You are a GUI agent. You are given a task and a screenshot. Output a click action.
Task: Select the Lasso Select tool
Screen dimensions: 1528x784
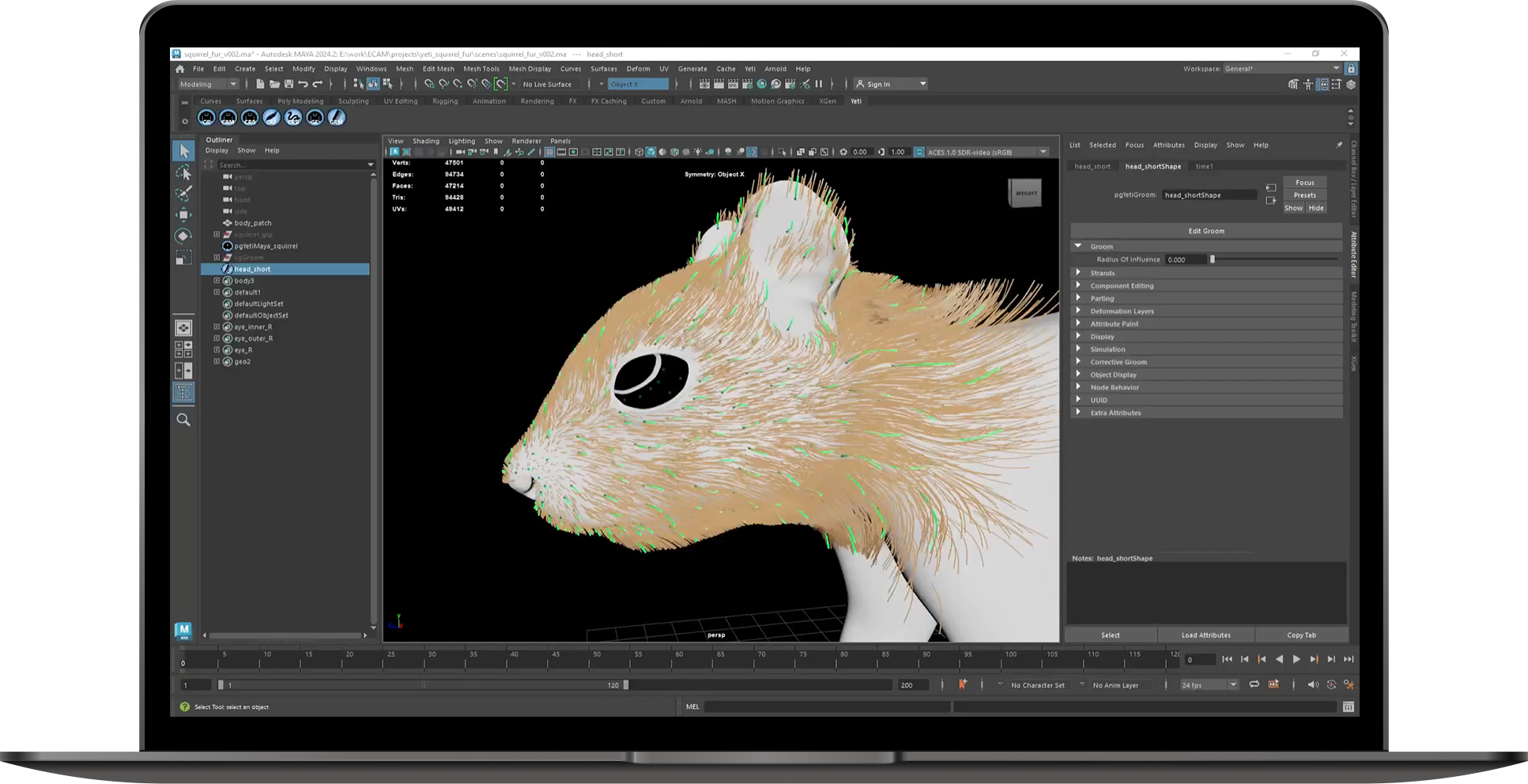(183, 172)
